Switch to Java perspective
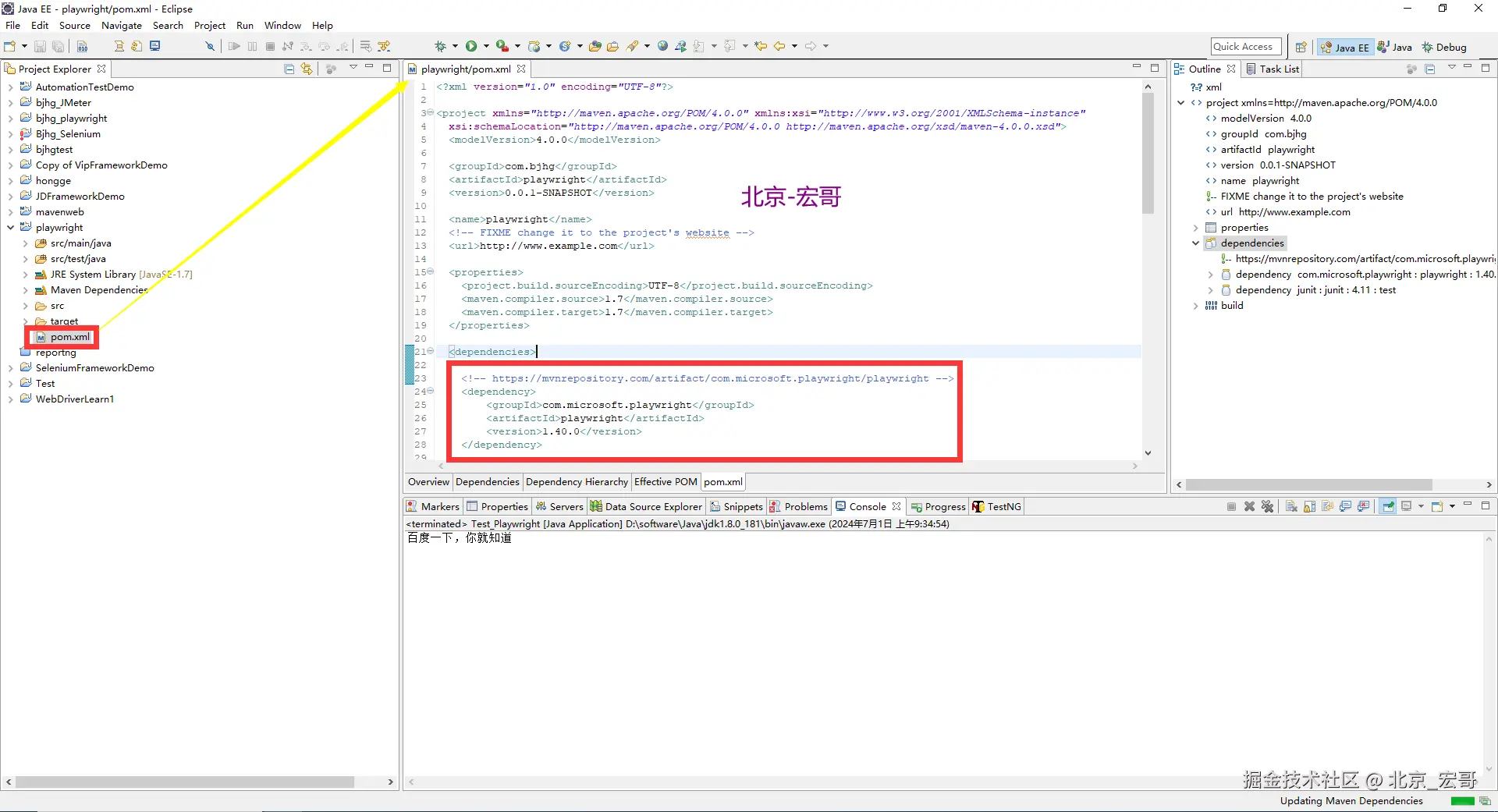 [x=1395, y=47]
